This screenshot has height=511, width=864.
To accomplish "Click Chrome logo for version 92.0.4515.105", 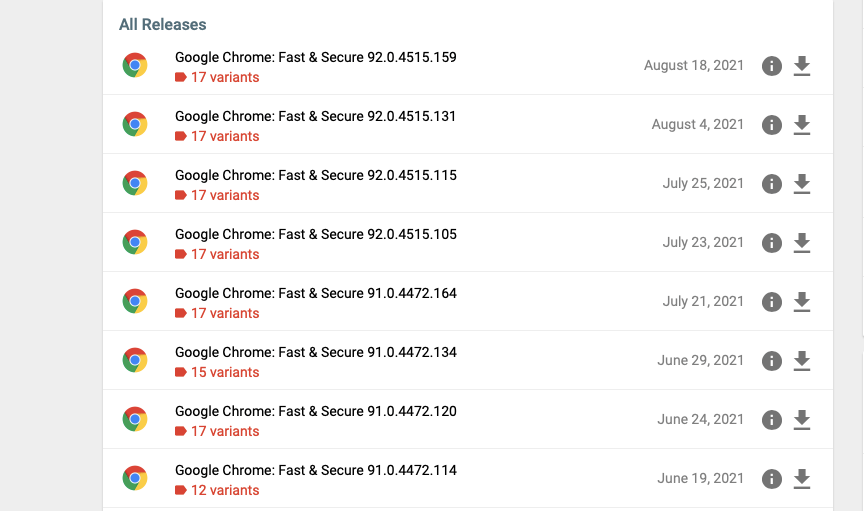I will pyautogui.click(x=135, y=242).
